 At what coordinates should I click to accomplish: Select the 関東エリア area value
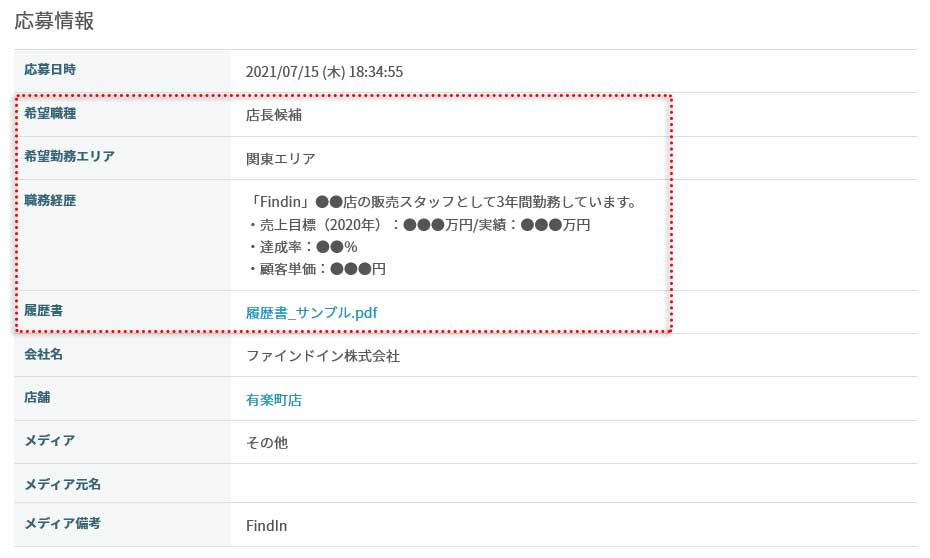280,159
